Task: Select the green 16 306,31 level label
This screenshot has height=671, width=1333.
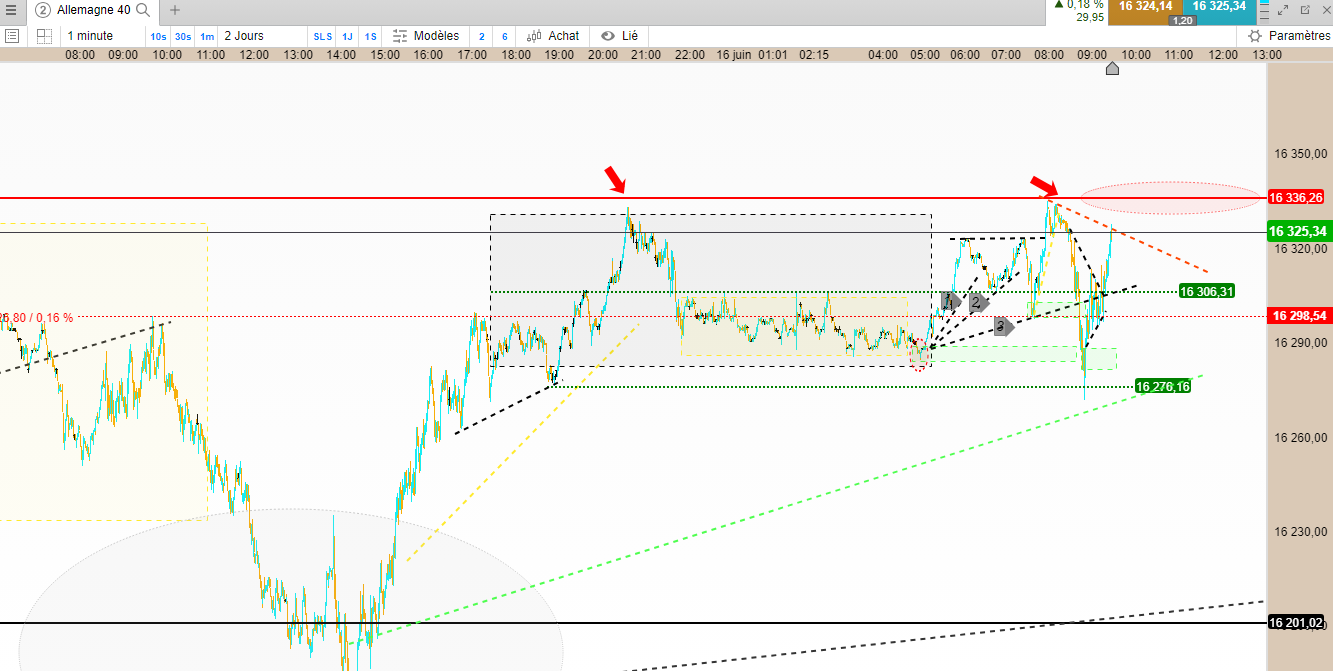Action: [1205, 292]
